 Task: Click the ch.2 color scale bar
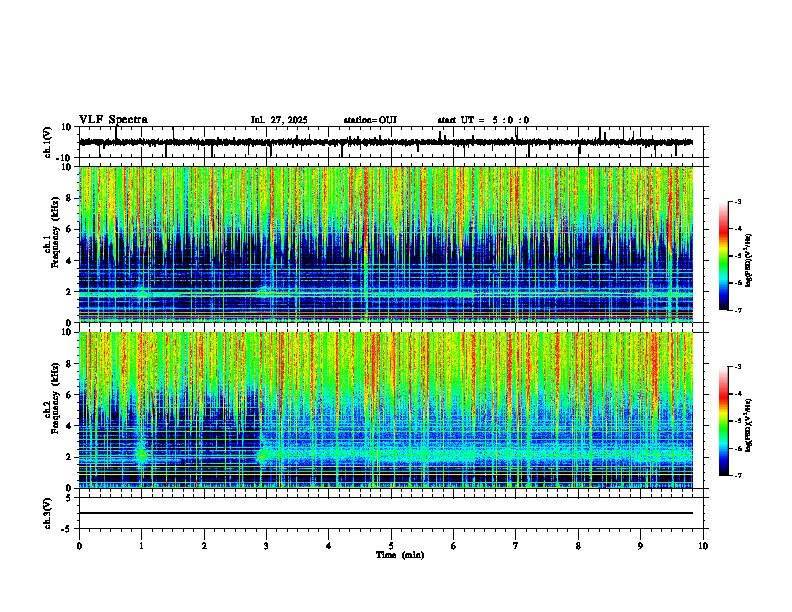[723, 421]
